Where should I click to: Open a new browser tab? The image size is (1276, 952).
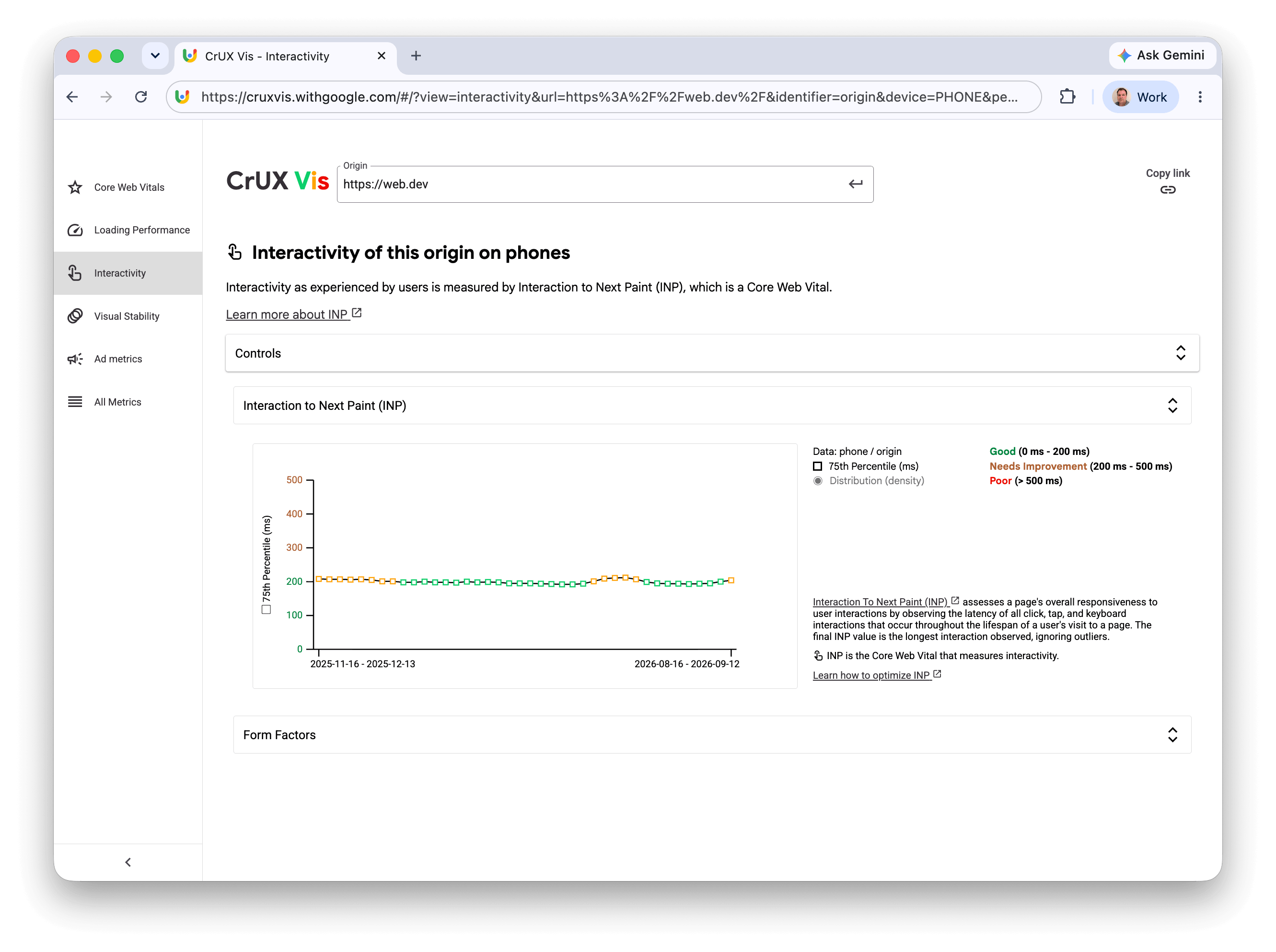416,56
